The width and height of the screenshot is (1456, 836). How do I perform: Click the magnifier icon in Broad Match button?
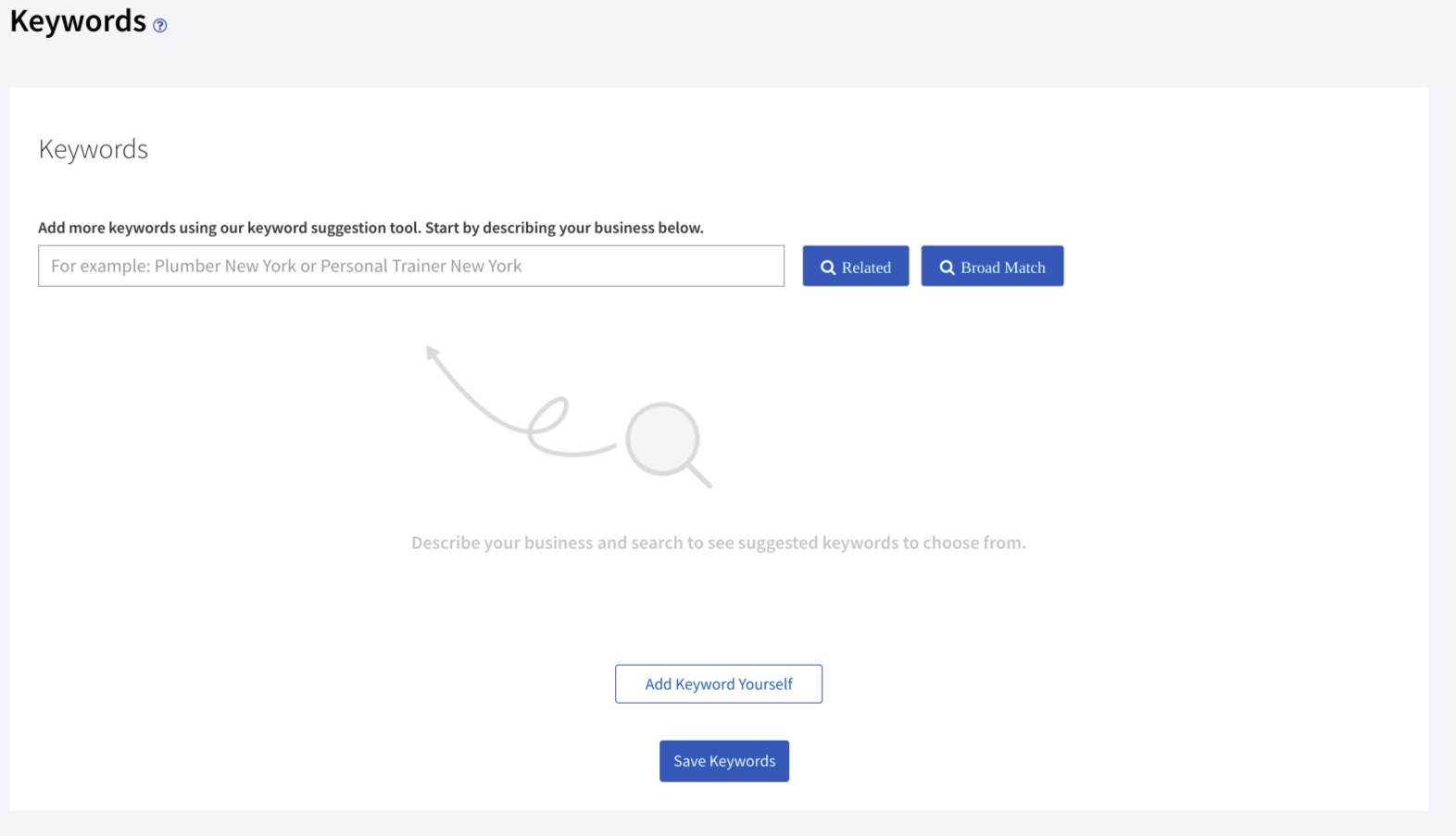click(x=947, y=268)
